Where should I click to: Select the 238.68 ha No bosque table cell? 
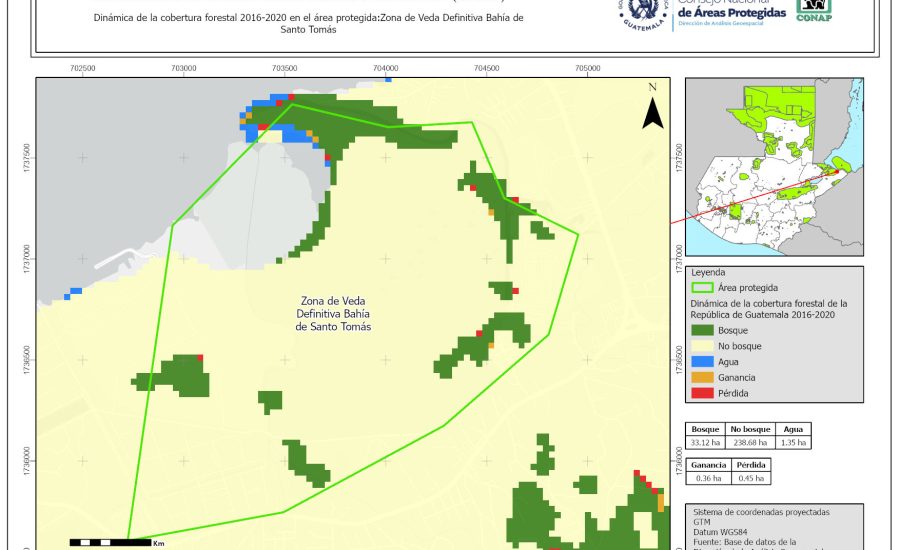748,442
